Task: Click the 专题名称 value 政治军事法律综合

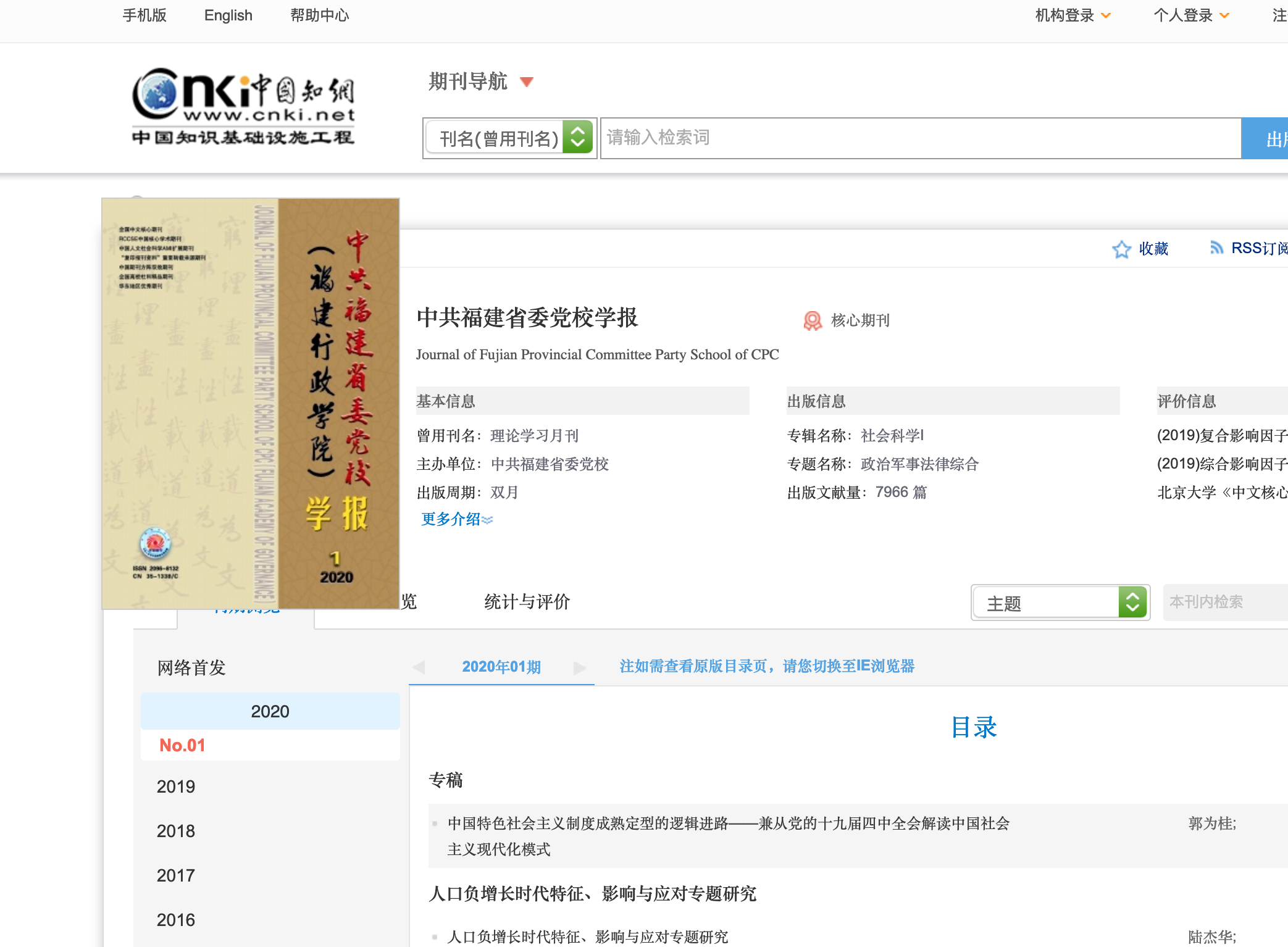Action: point(919,464)
